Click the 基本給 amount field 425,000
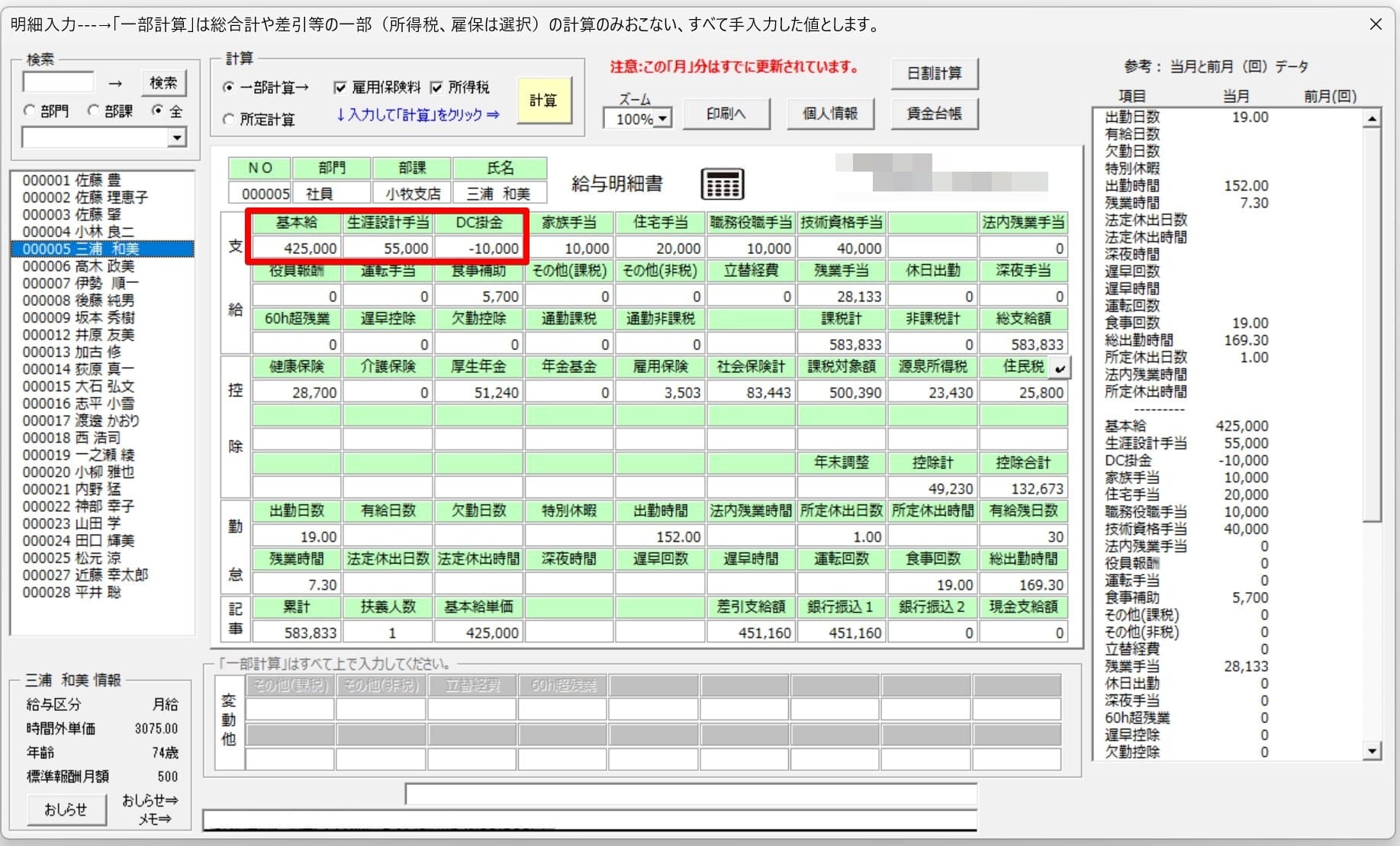Image resolution: width=1400 pixels, height=846 pixels. 297,248
